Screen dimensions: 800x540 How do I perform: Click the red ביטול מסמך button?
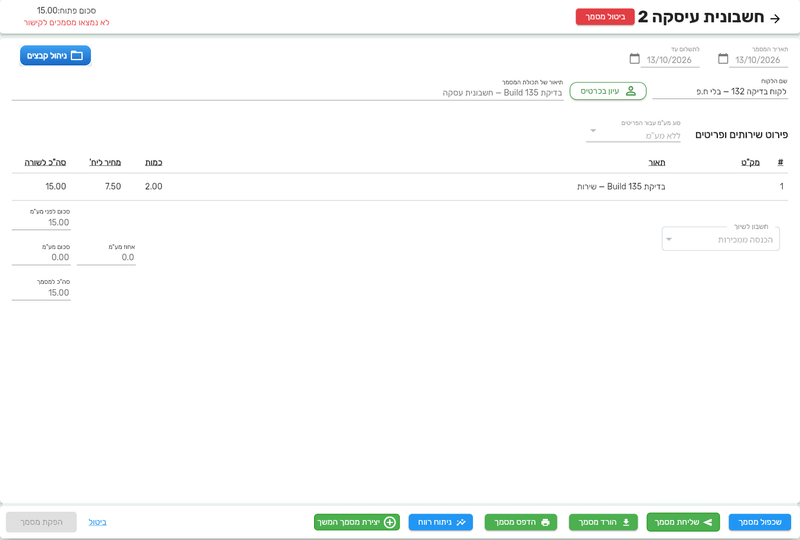[x=605, y=17]
